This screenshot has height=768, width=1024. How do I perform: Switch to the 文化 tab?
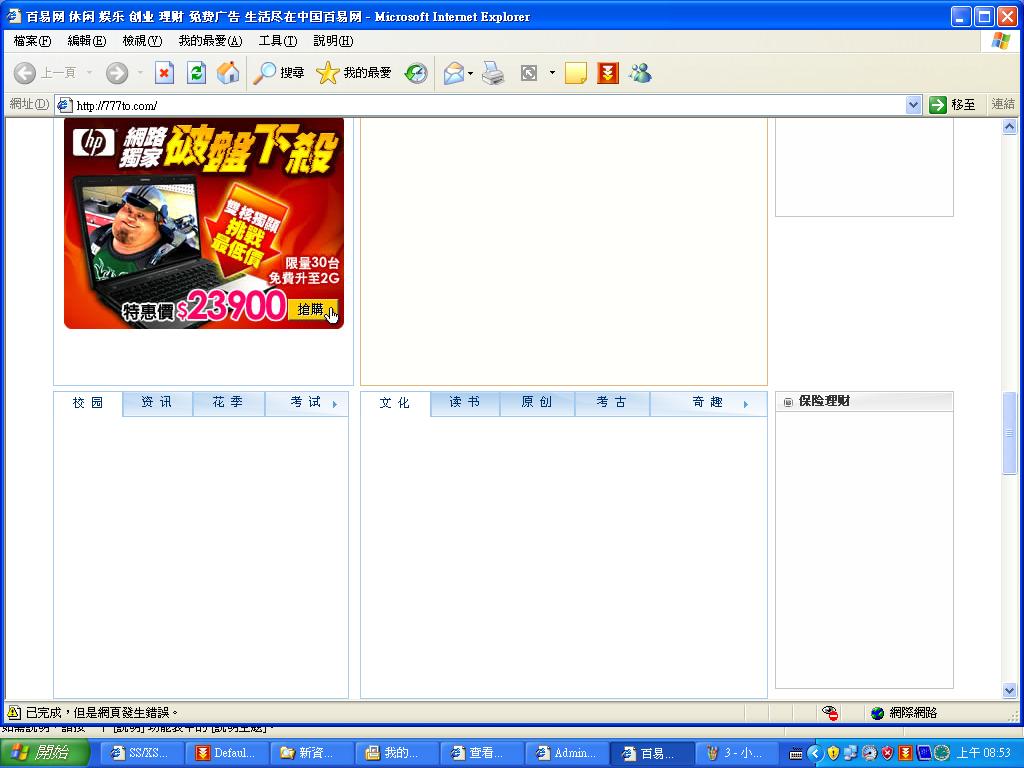[395, 403]
